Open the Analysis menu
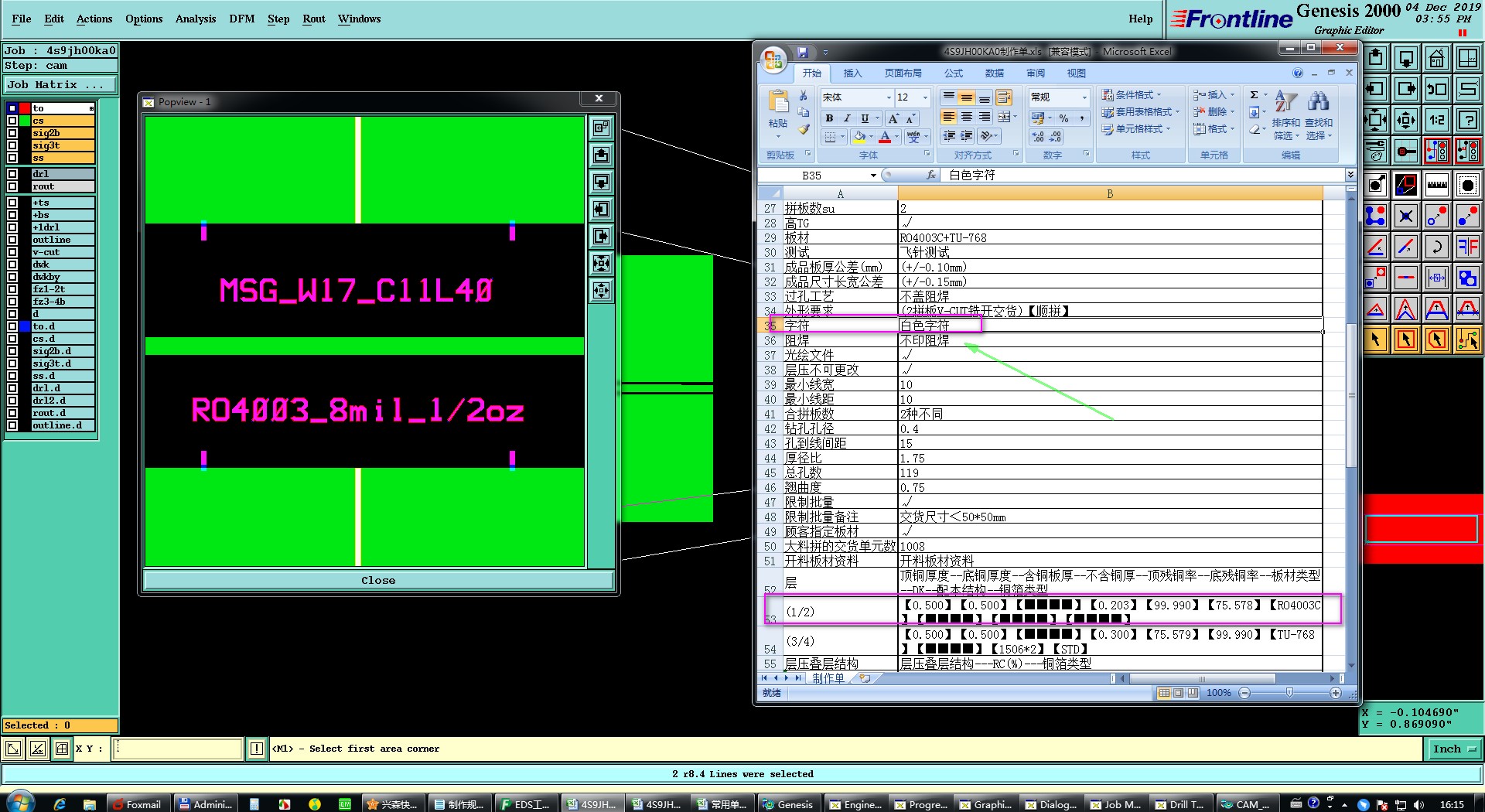Image resolution: width=1485 pixels, height=812 pixels. pyautogui.click(x=196, y=19)
